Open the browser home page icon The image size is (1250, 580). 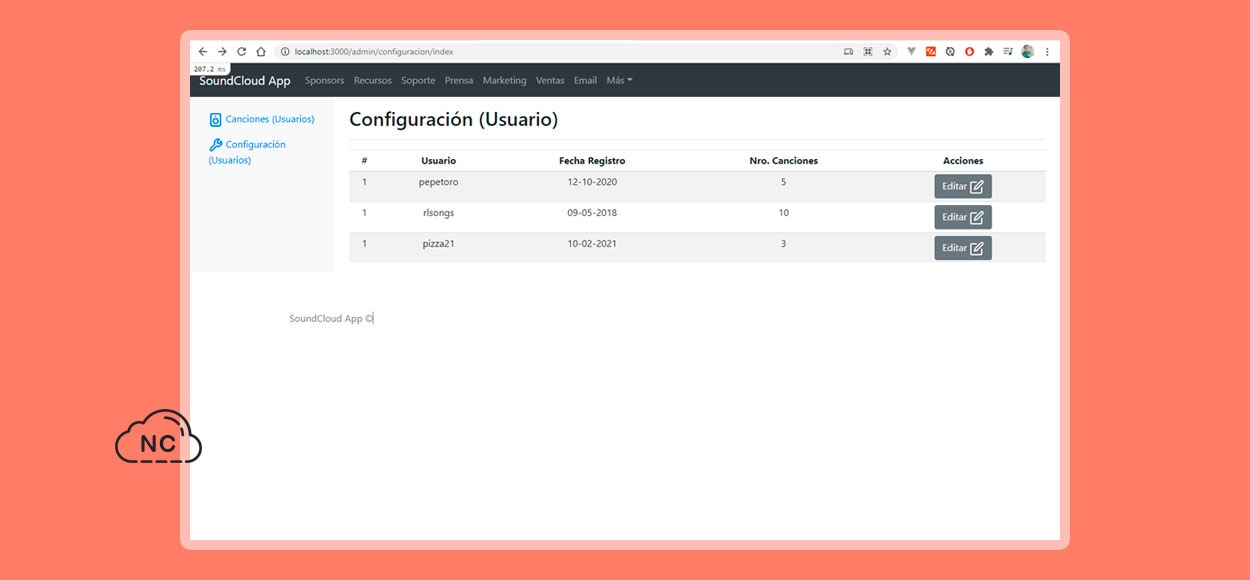pyautogui.click(x=261, y=51)
